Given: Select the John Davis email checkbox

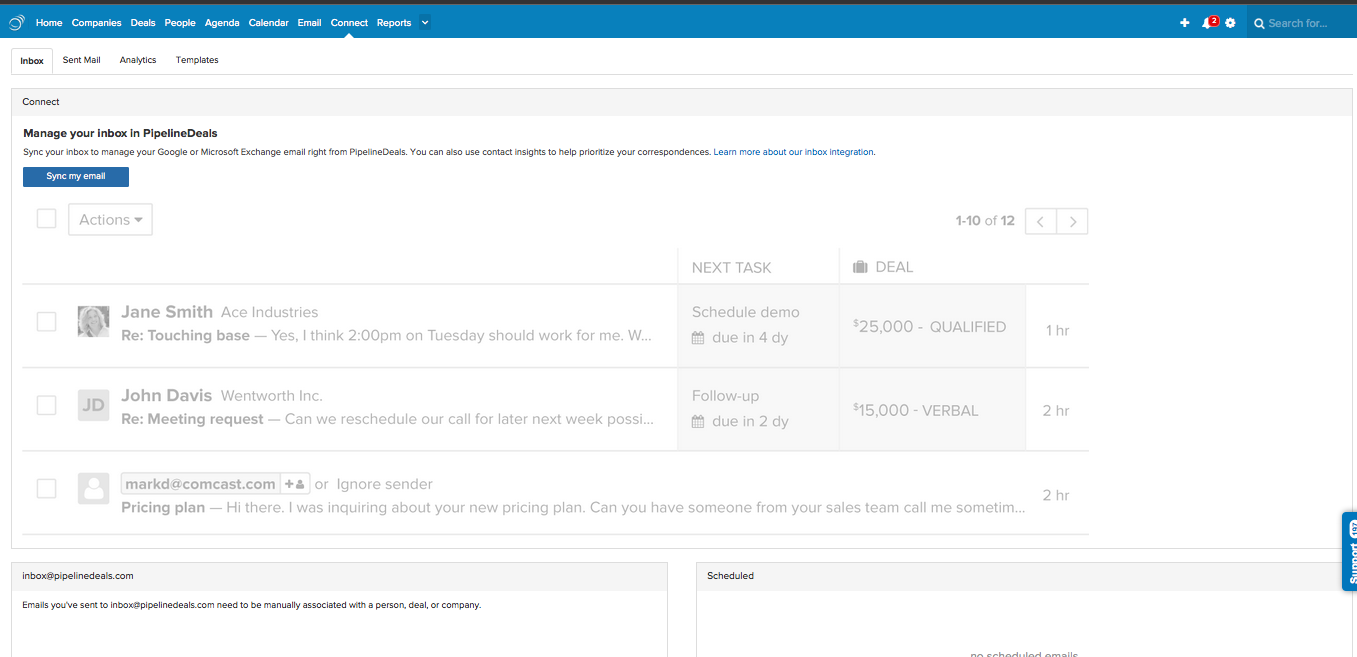Looking at the screenshot, I should point(46,405).
